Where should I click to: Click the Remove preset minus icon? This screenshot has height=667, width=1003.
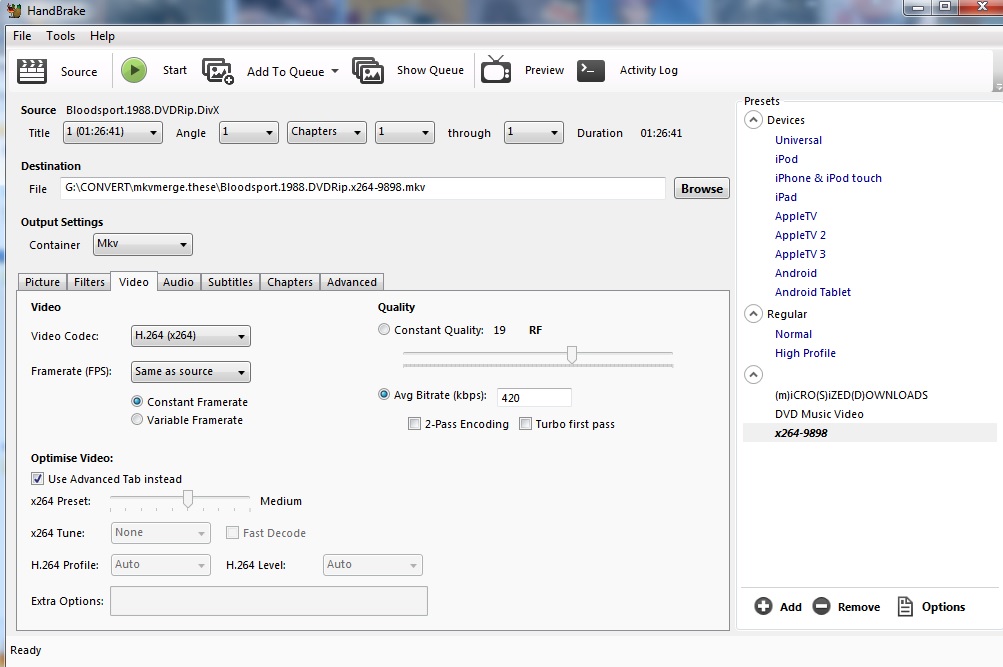pyautogui.click(x=821, y=606)
